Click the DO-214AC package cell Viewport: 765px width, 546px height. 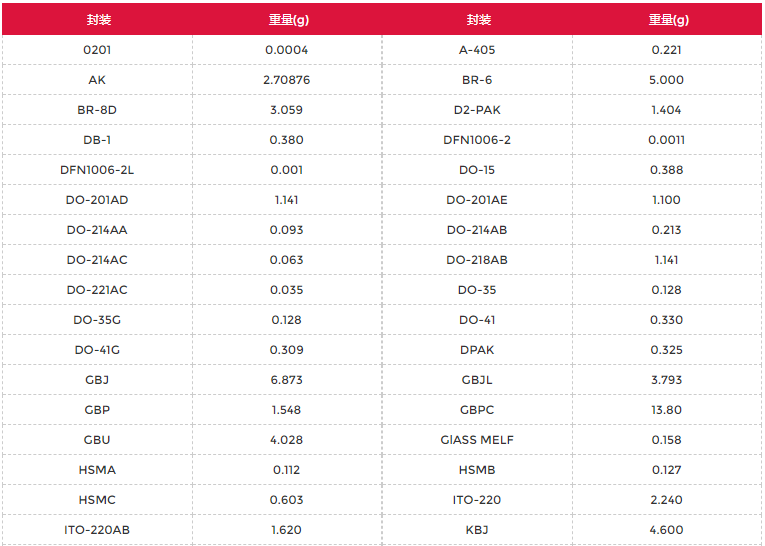click(97, 260)
